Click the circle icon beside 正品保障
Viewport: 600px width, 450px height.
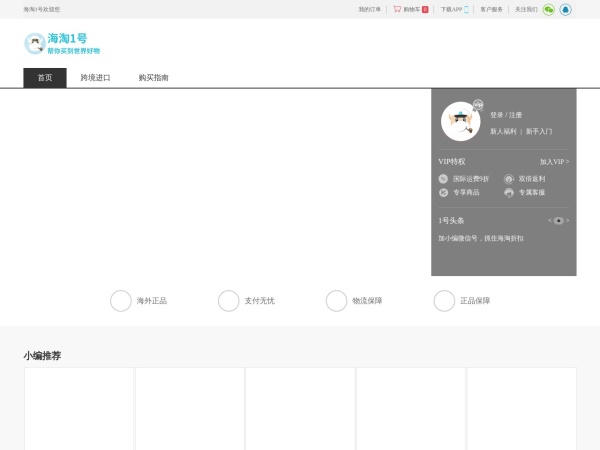pyautogui.click(x=444, y=301)
